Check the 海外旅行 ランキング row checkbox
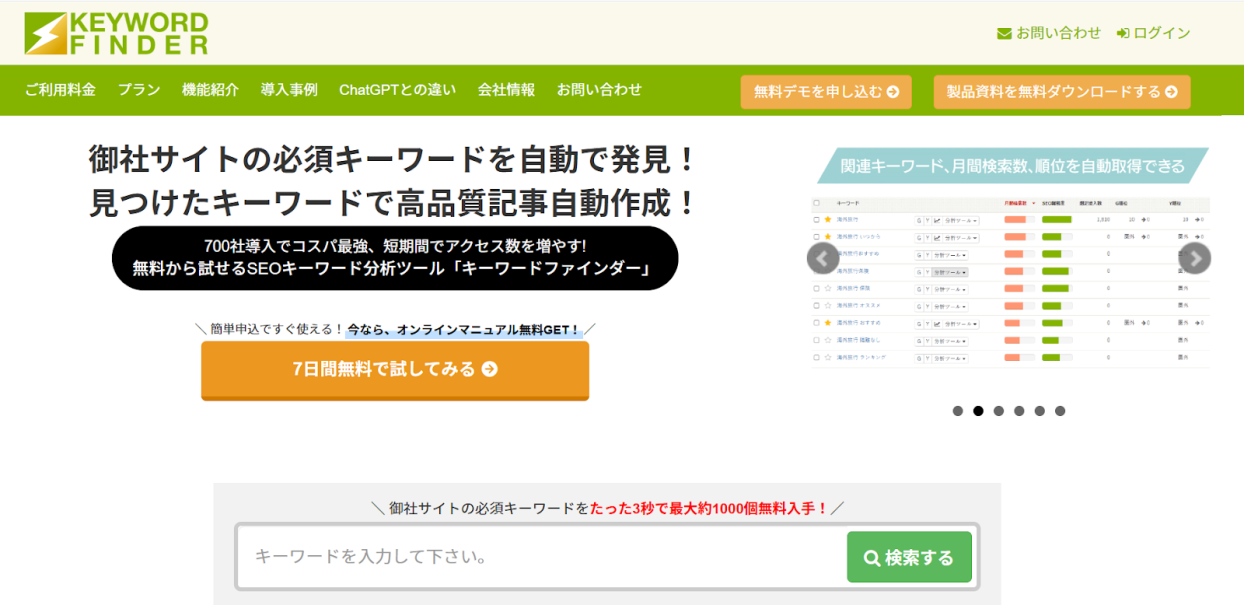This screenshot has height=605, width=1244. point(816,357)
